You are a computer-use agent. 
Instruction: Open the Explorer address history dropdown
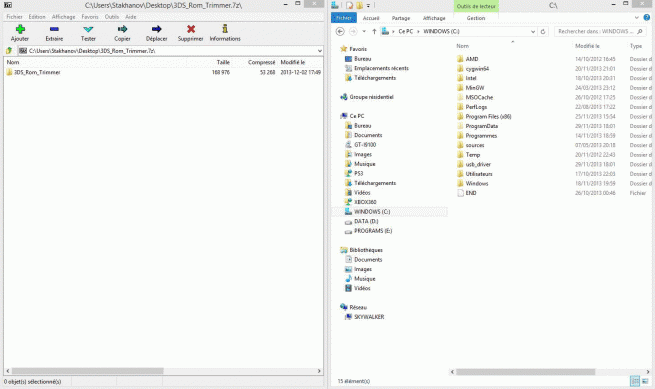coord(533,31)
